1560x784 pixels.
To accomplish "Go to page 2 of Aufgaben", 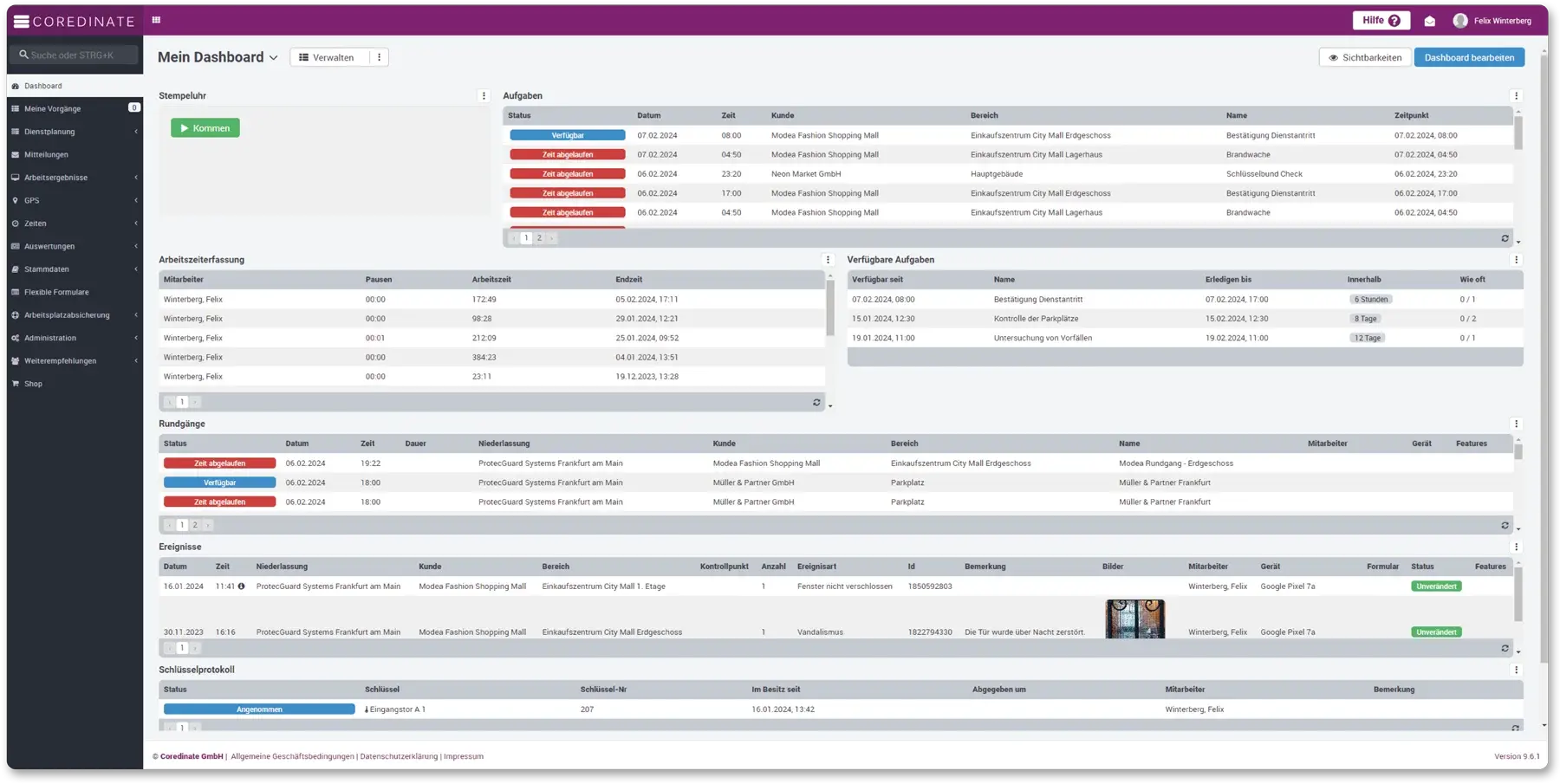I will click(539, 238).
